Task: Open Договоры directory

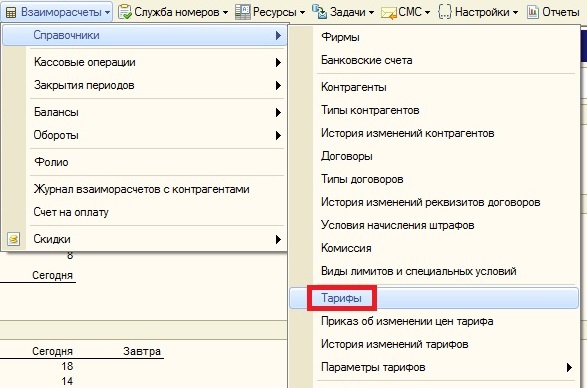Action: (434, 156)
